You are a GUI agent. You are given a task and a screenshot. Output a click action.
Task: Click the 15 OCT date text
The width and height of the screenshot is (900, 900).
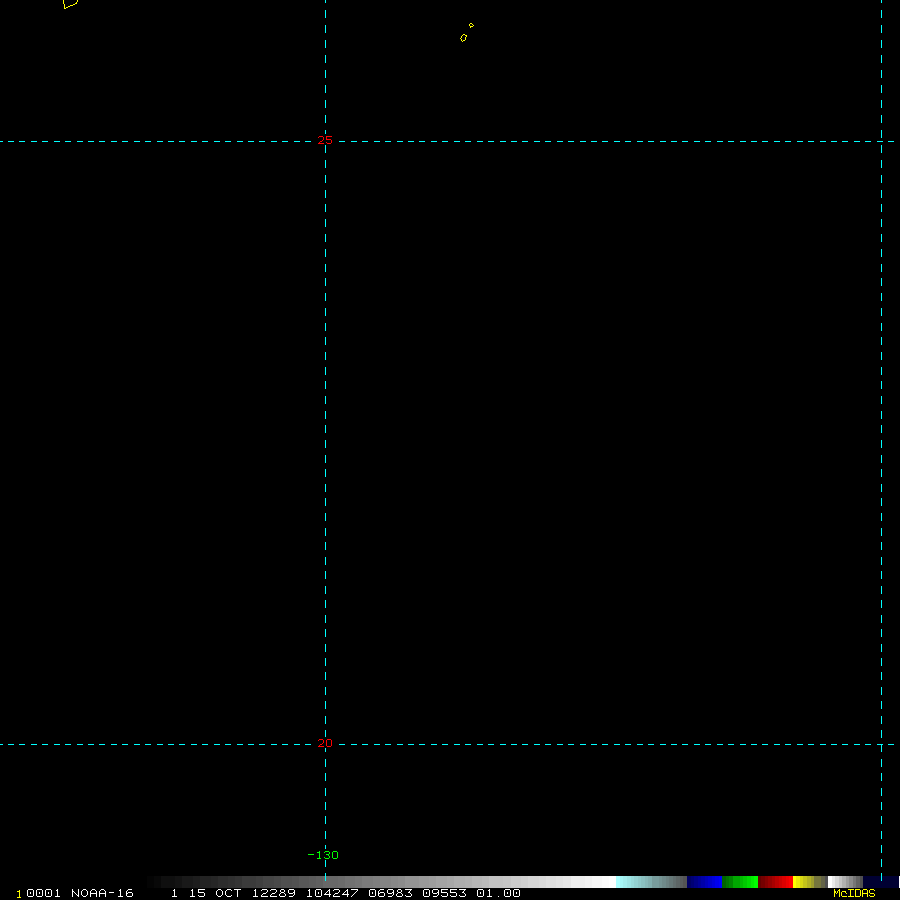point(215,894)
